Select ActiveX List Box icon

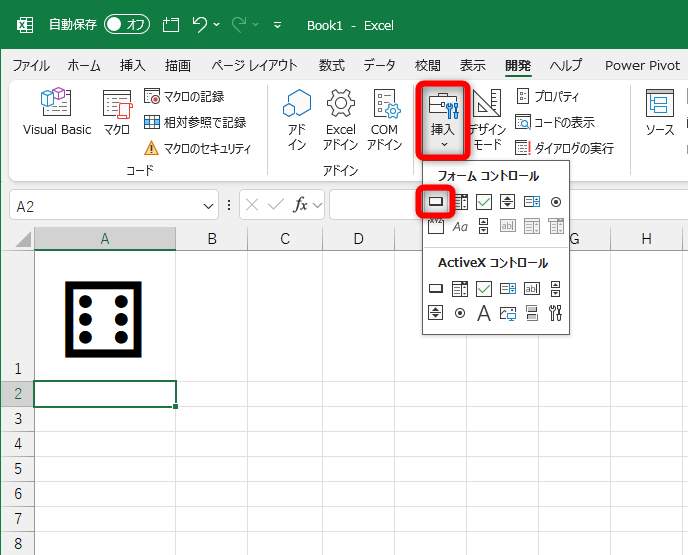pyautogui.click(x=508, y=289)
